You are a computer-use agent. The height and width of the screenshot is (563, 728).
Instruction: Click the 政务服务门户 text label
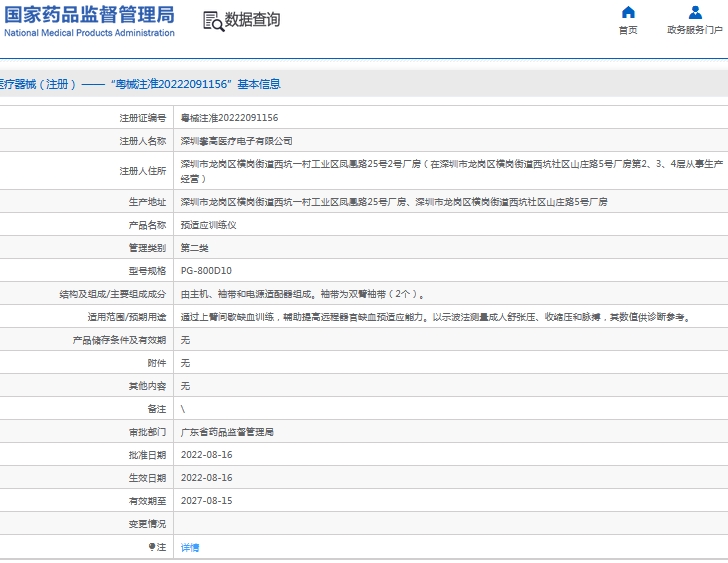[x=695, y=30]
